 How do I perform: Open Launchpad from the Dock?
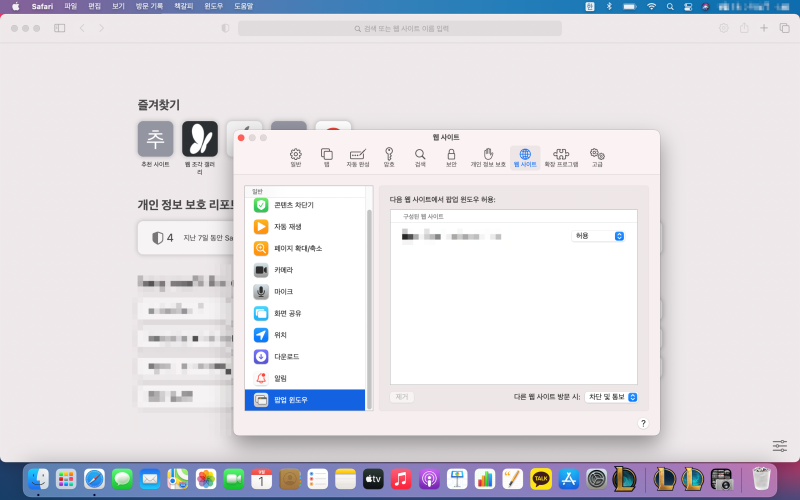pos(66,479)
